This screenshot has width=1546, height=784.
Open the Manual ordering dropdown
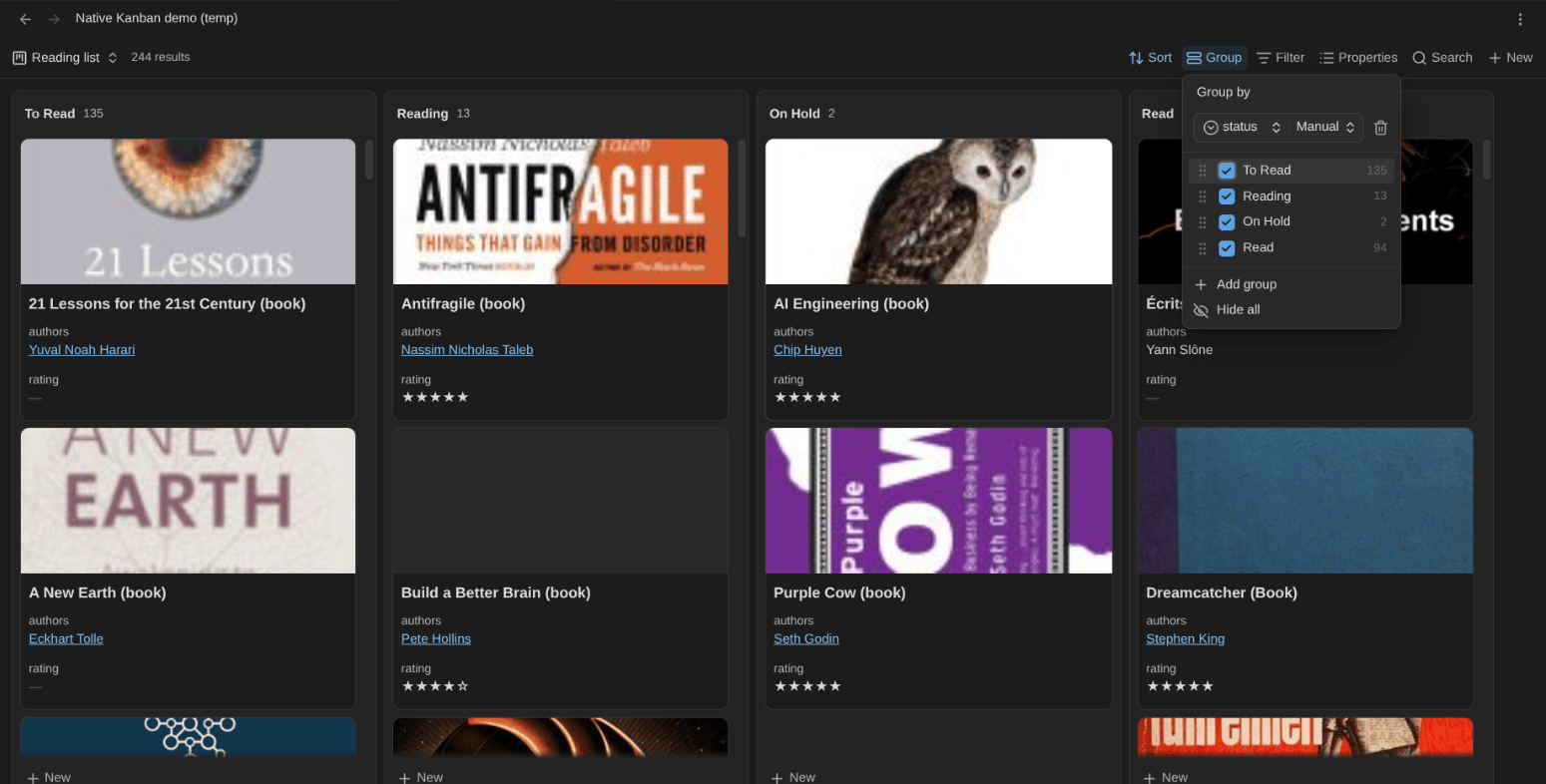click(x=1325, y=127)
